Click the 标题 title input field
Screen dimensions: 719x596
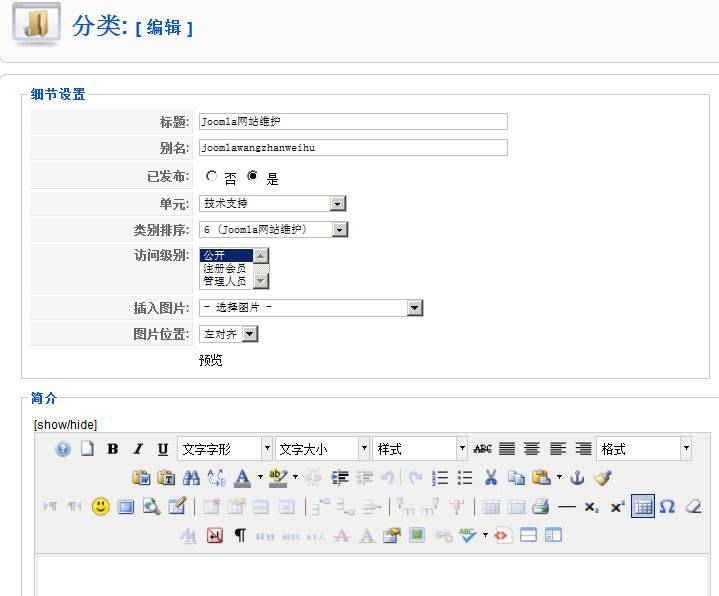coord(353,121)
